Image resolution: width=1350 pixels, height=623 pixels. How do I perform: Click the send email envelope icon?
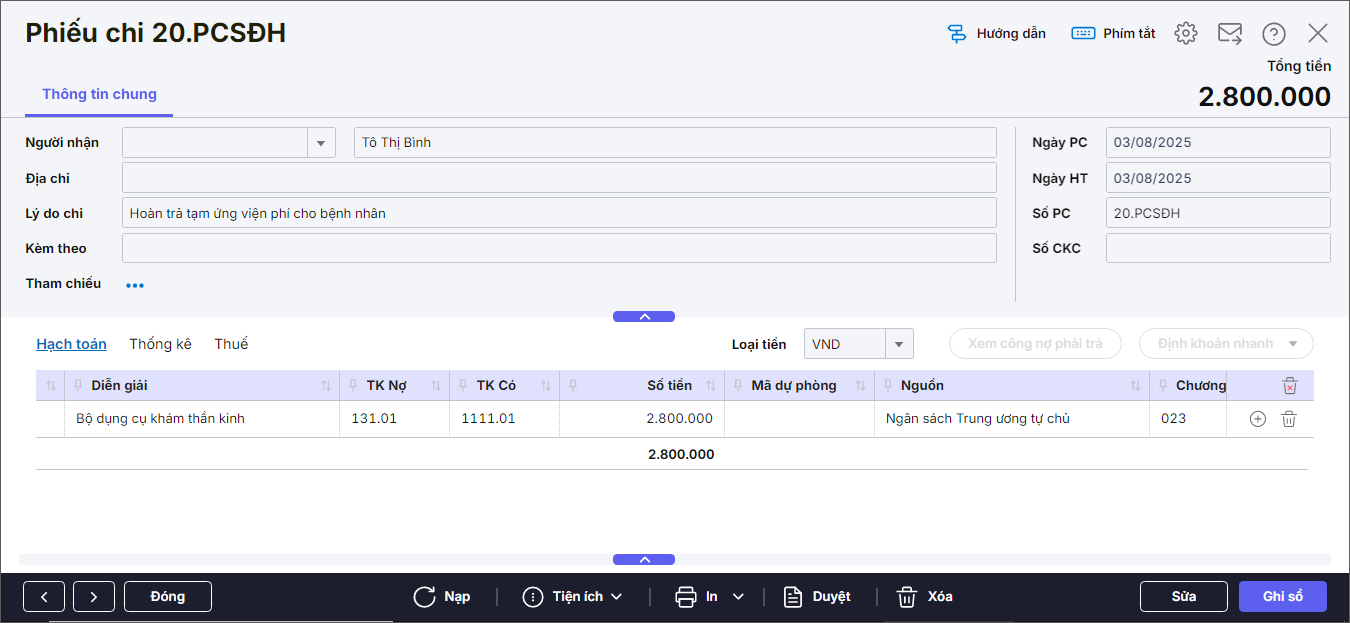coord(1230,33)
